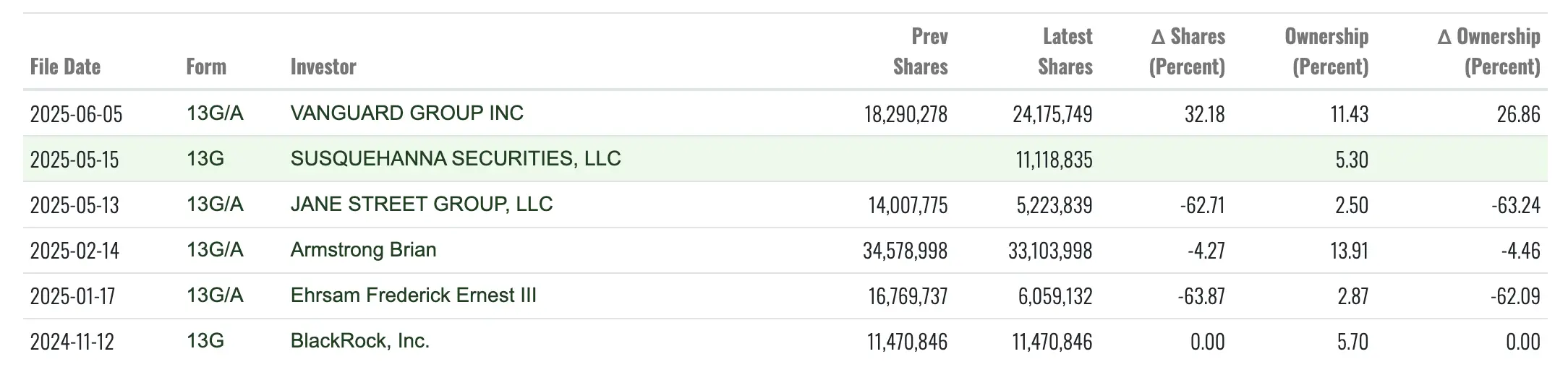
Task: Sort by Latest Shares column header
Action: [1065, 52]
